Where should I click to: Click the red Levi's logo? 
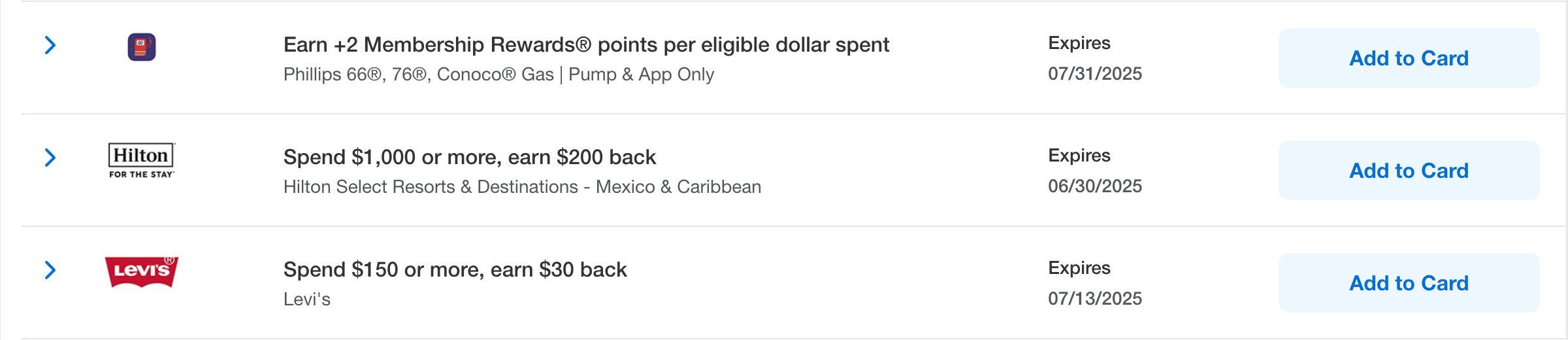coord(142,271)
